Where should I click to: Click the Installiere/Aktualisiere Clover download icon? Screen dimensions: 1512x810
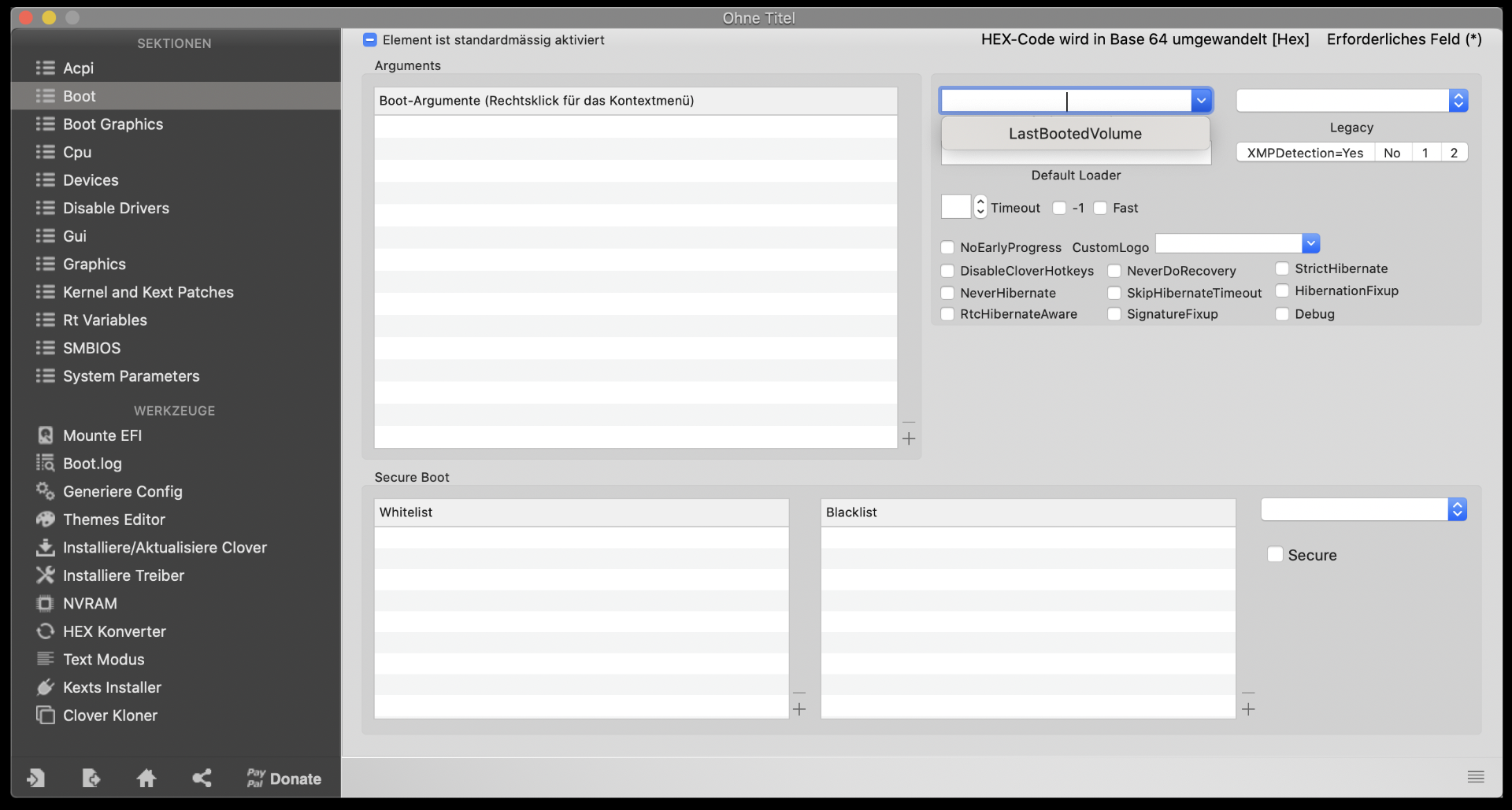pos(46,547)
